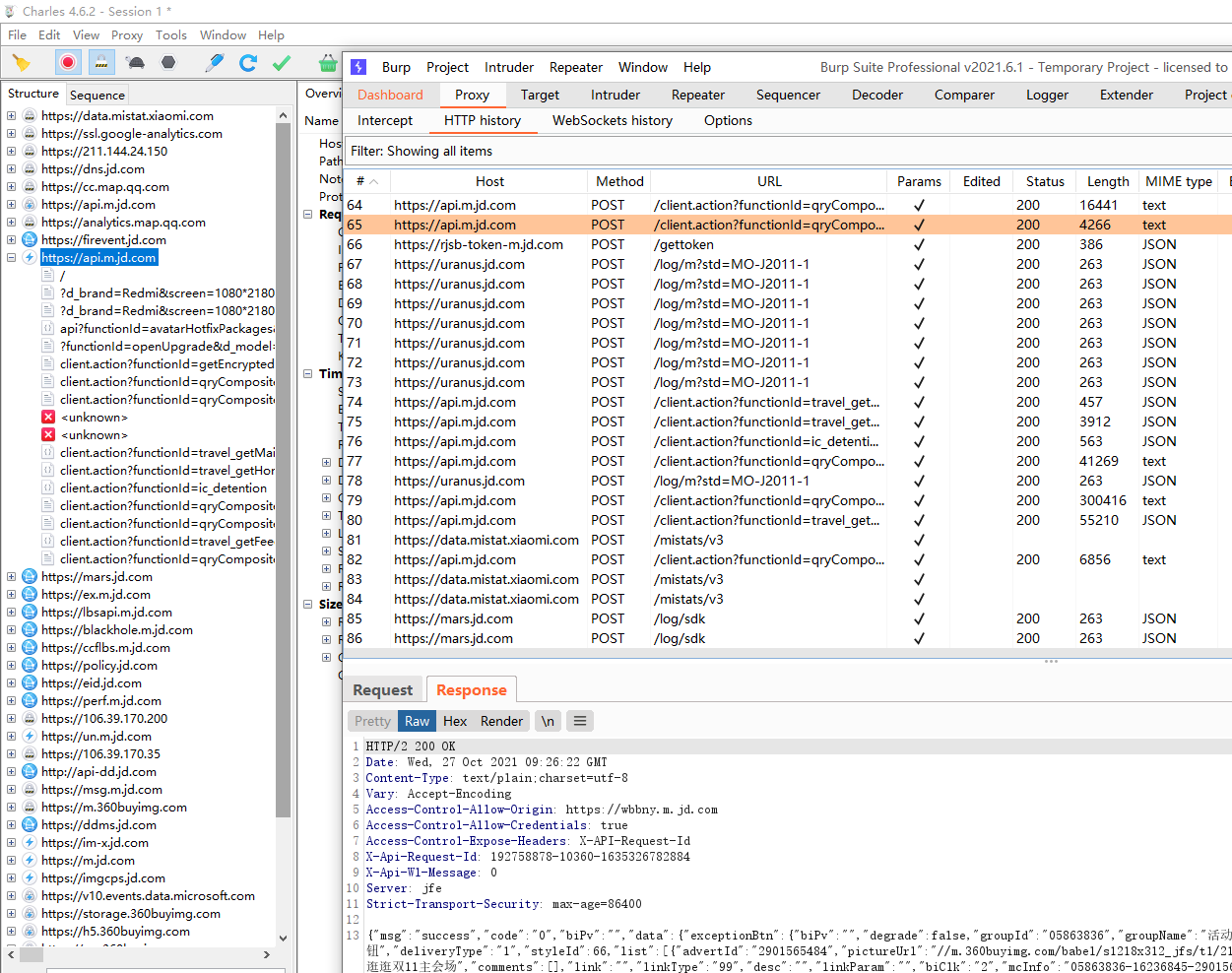Open the Tools menu in Charles
The height and width of the screenshot is (973, 1232).
170,34
